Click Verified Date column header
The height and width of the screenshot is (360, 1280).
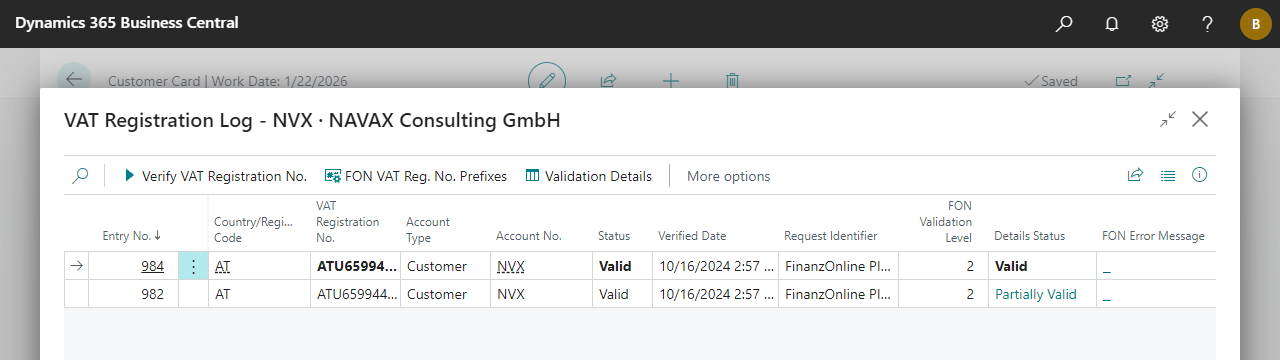click(692, 236)
